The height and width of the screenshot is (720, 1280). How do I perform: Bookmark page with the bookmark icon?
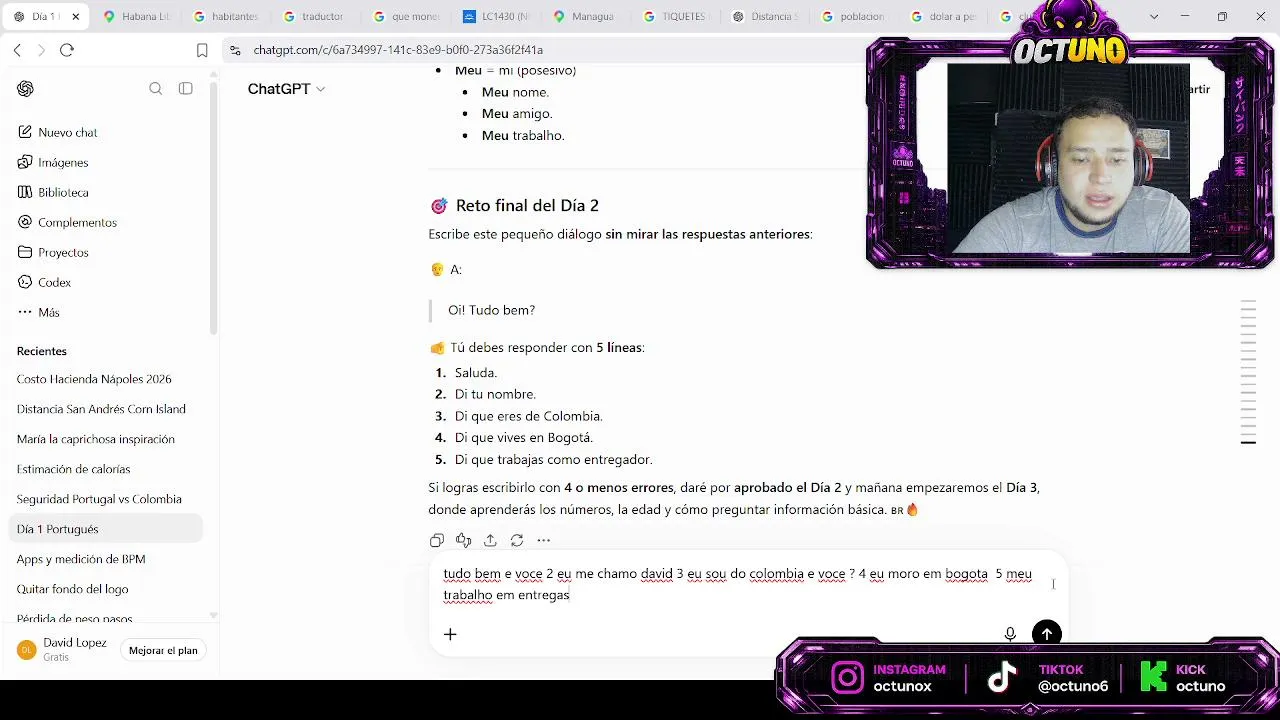[202, 50]
